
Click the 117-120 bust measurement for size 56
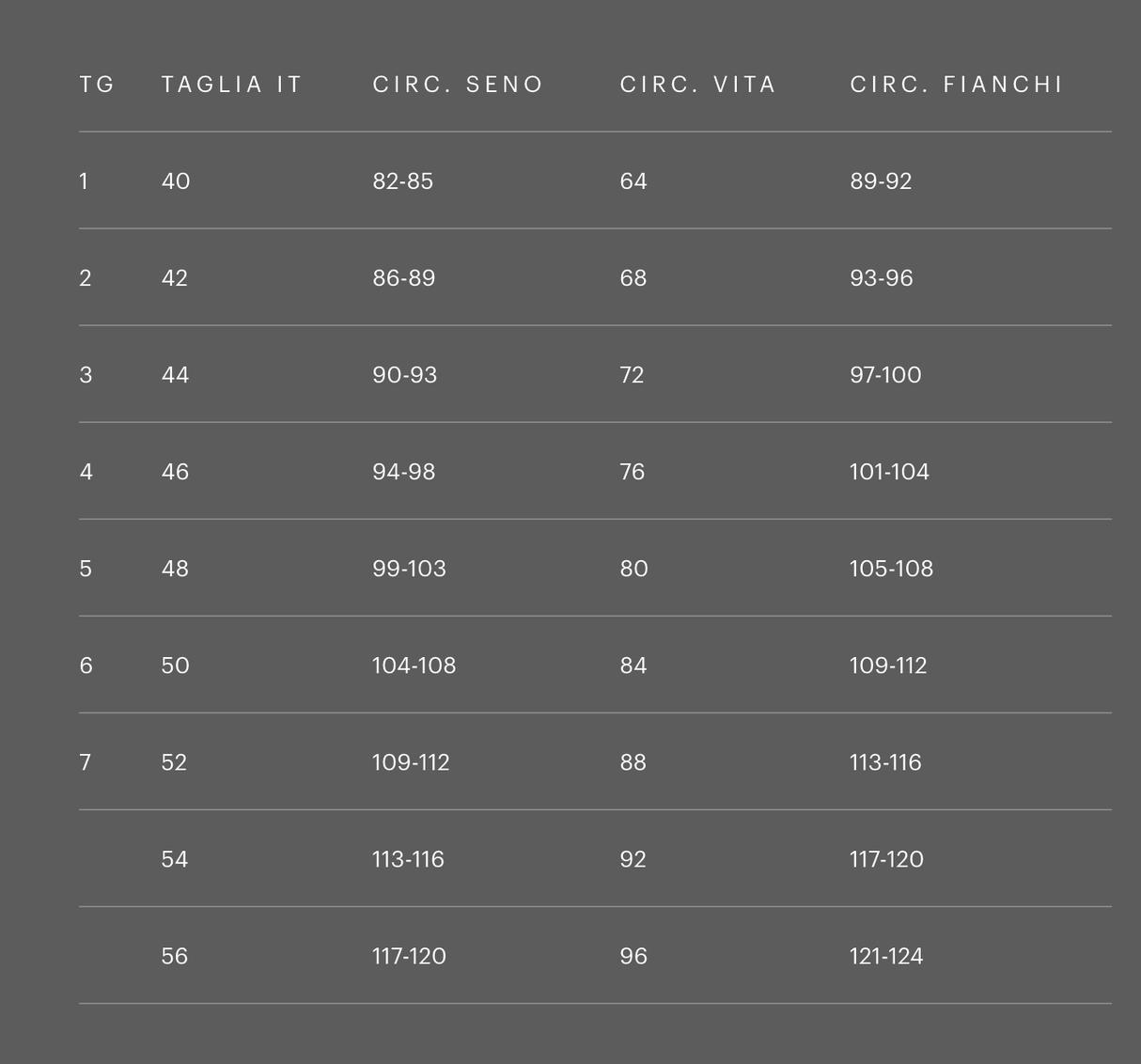[x=409, y=956]
